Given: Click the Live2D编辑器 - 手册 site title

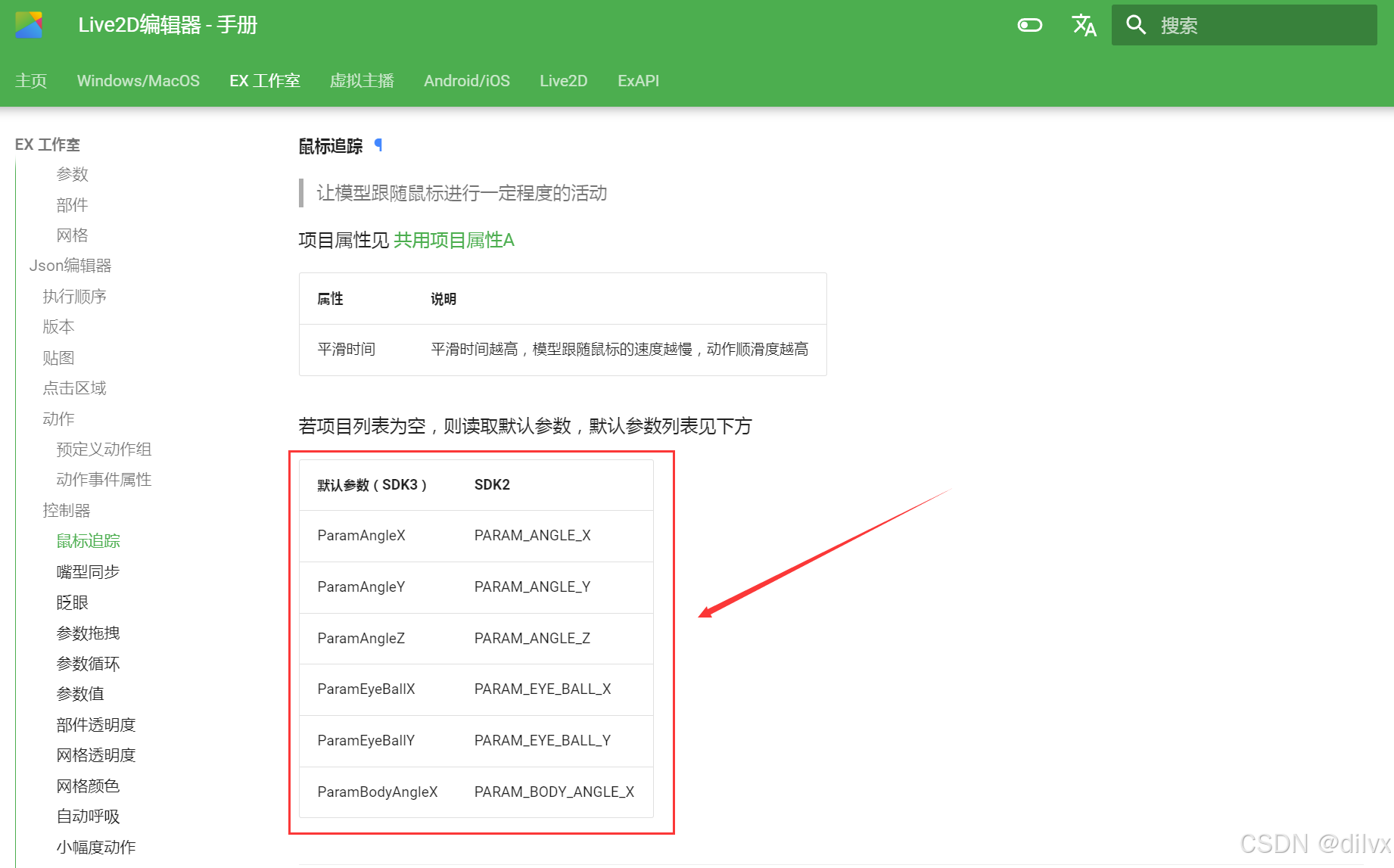Looking at the screenshot, I should (168, 25).
